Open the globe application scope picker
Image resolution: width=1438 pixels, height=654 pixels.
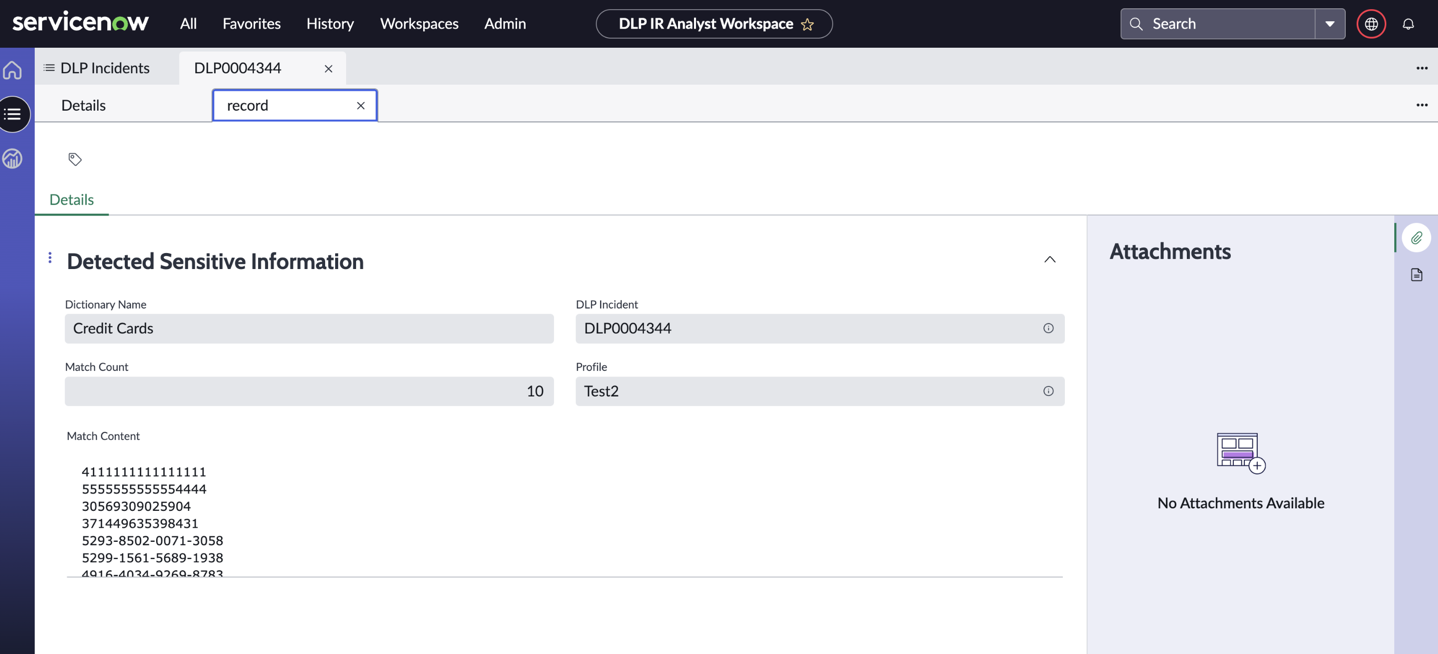point(1371,24)
